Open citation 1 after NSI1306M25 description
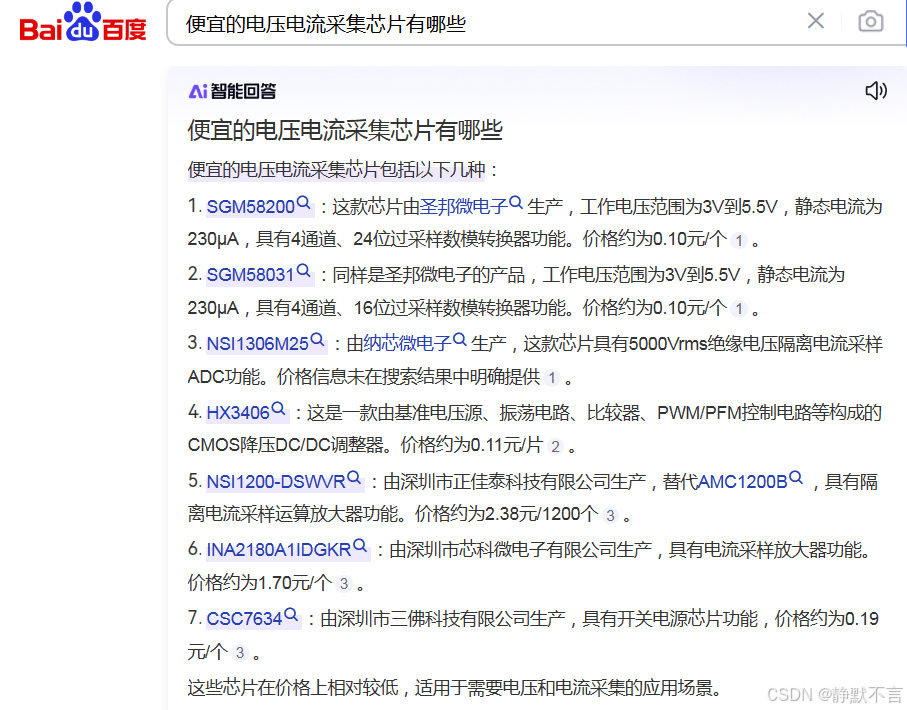 (552, 378)
